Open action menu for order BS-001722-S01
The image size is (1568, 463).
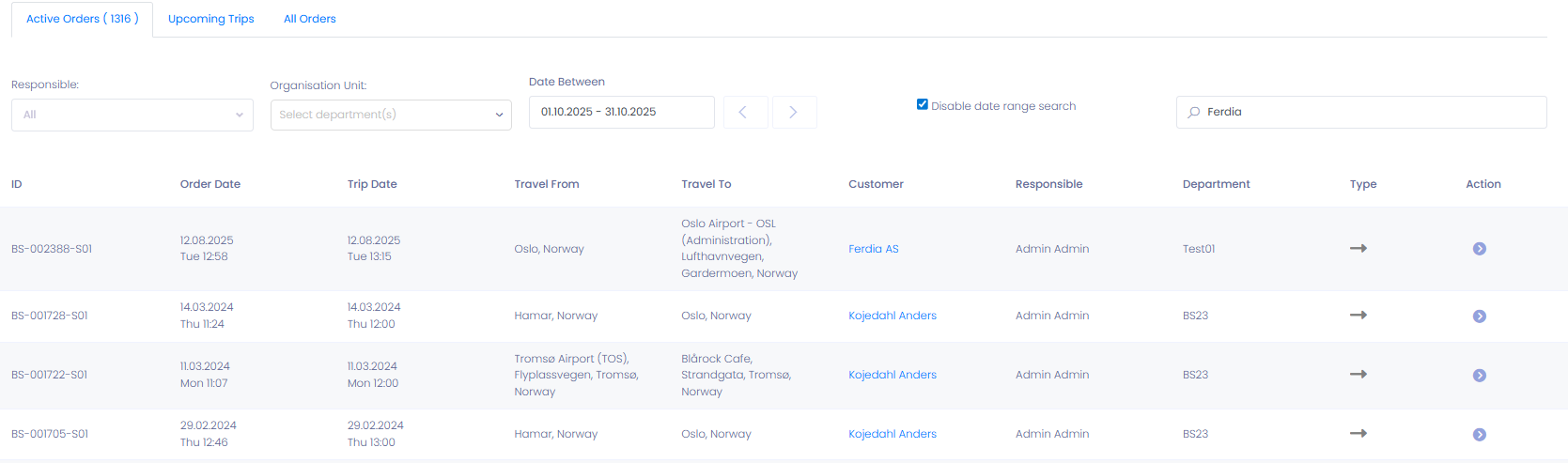coord(1479,376)
